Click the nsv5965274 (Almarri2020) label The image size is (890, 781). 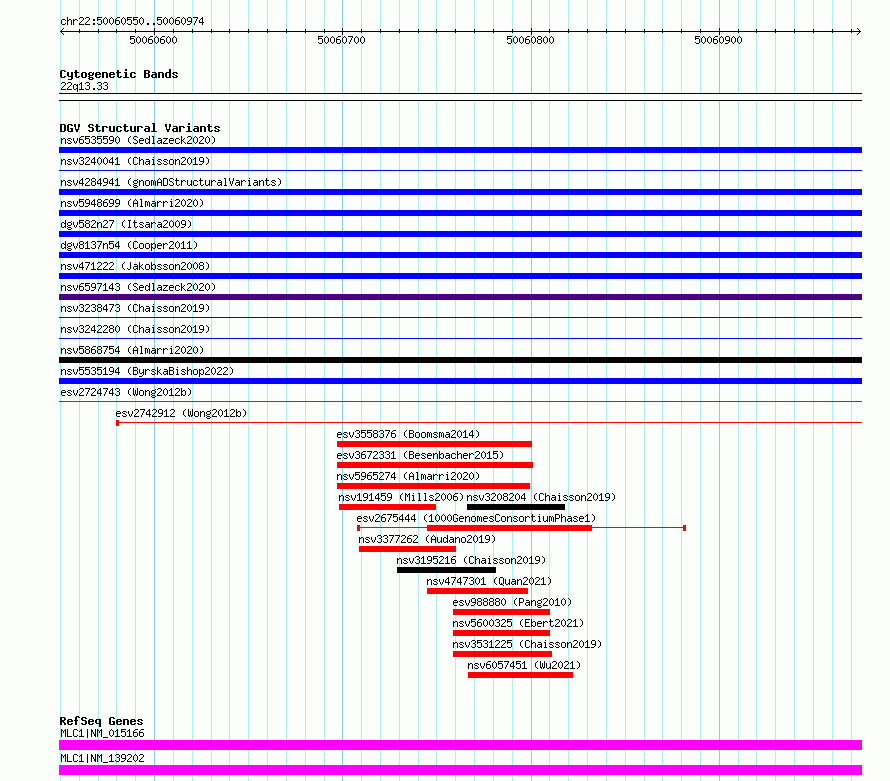point(408,476)
